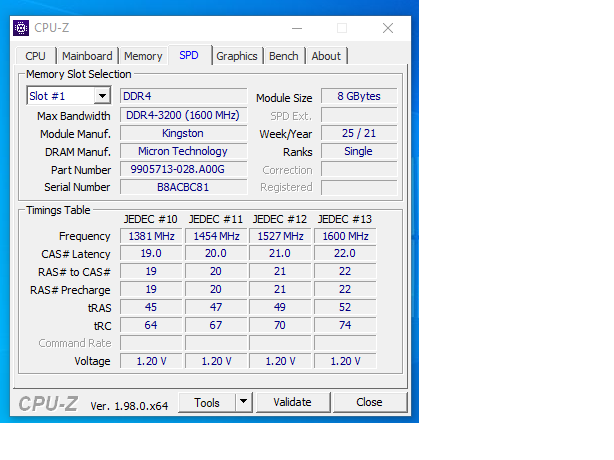The width and height of the screenshot is (614, 460).
Task: Click CAS# Latency value 20.0
Action: [216, 253]
